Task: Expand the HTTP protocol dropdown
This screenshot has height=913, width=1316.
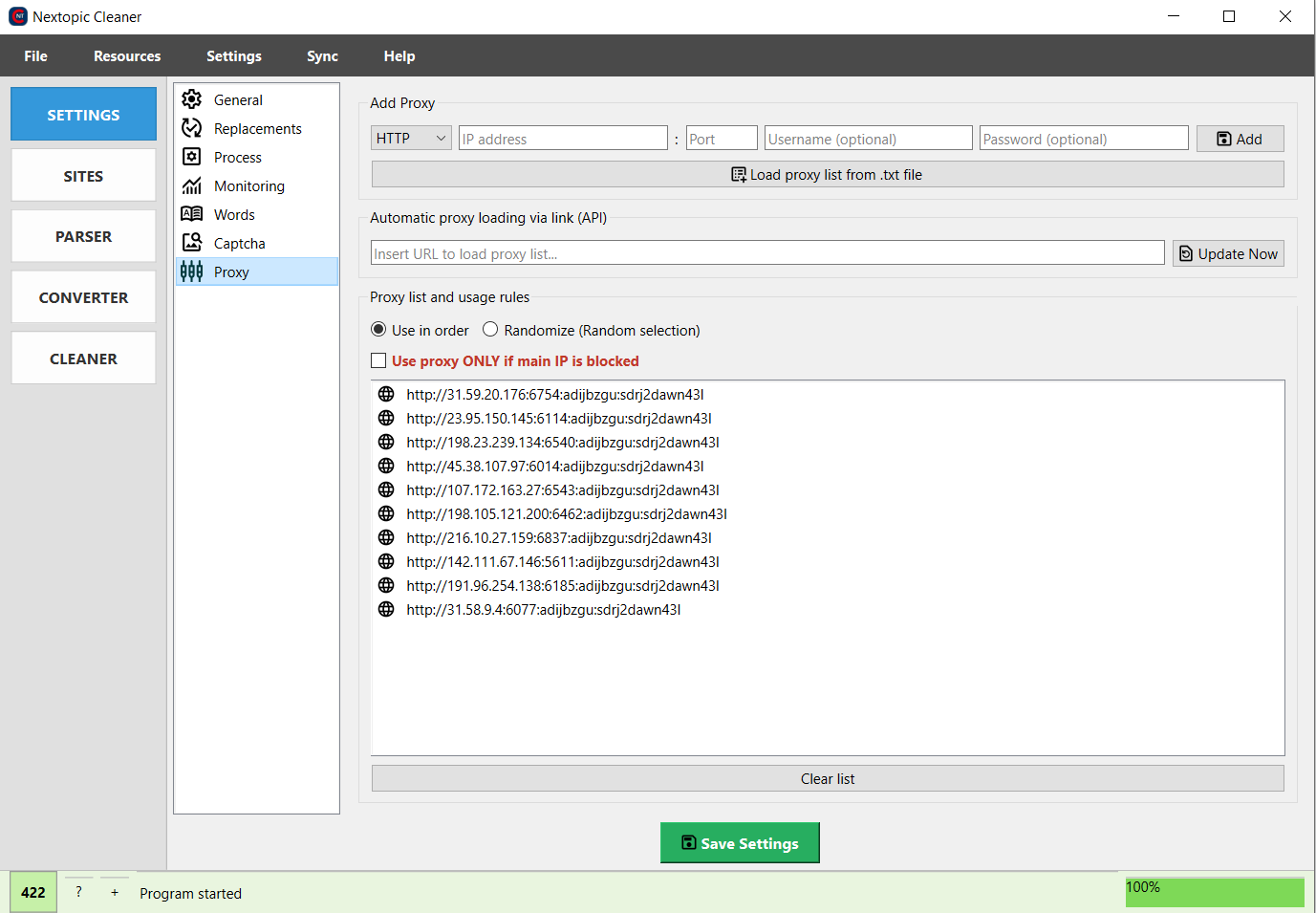Action: pyautogui.click(x=411, y=139)
